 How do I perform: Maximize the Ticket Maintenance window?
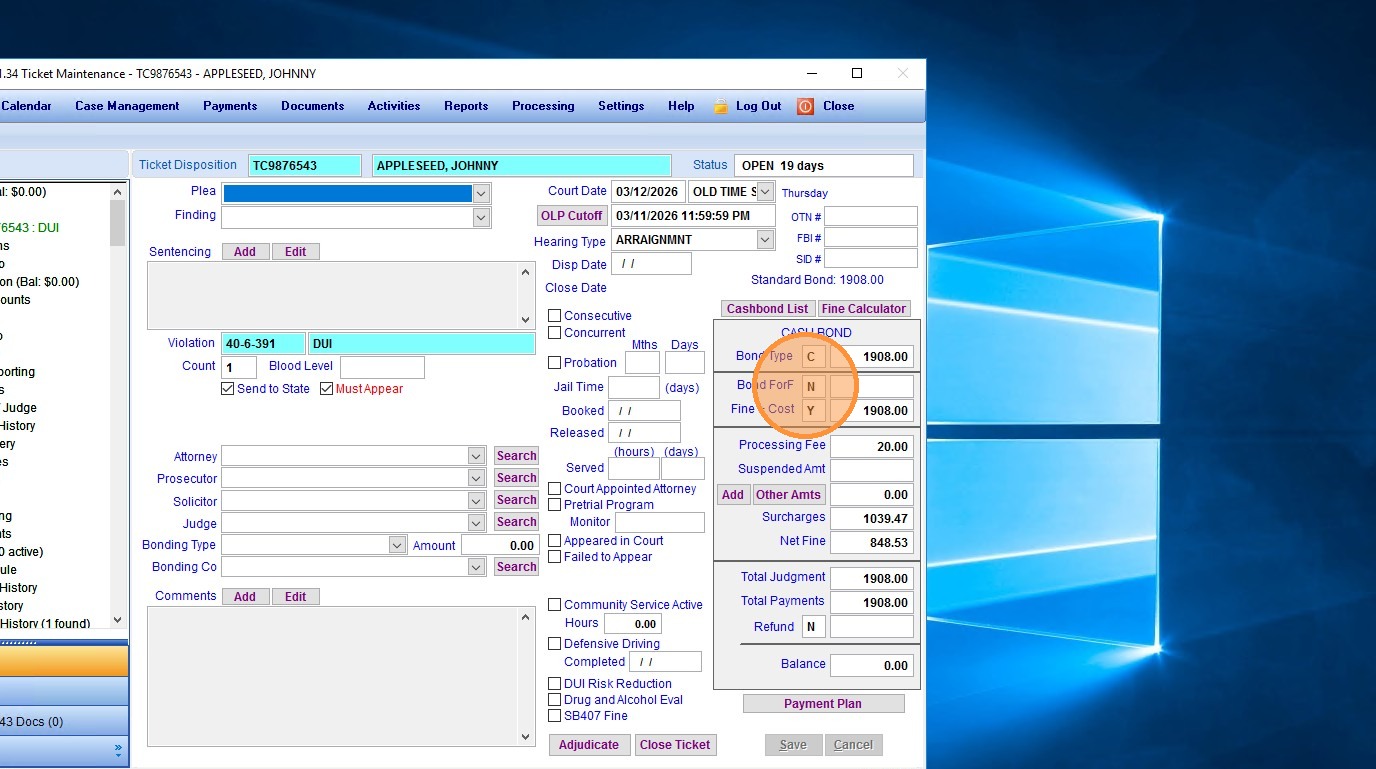tap(857, 73)
